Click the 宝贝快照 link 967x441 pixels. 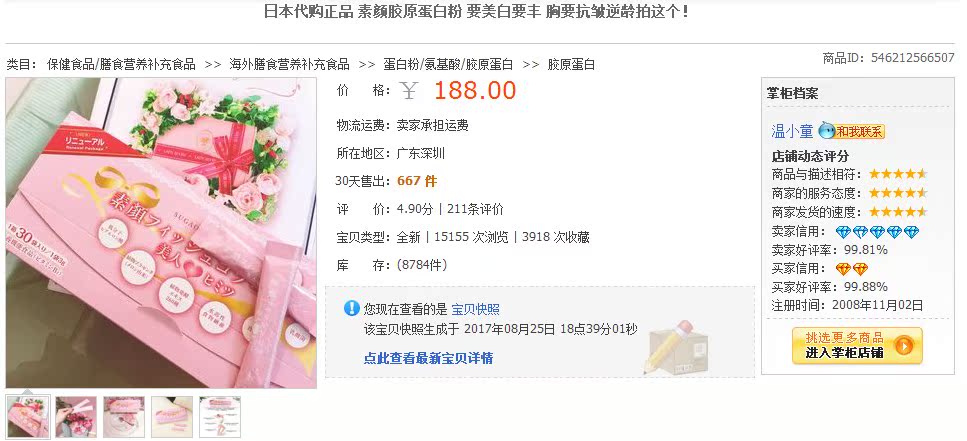pos(475,310)
